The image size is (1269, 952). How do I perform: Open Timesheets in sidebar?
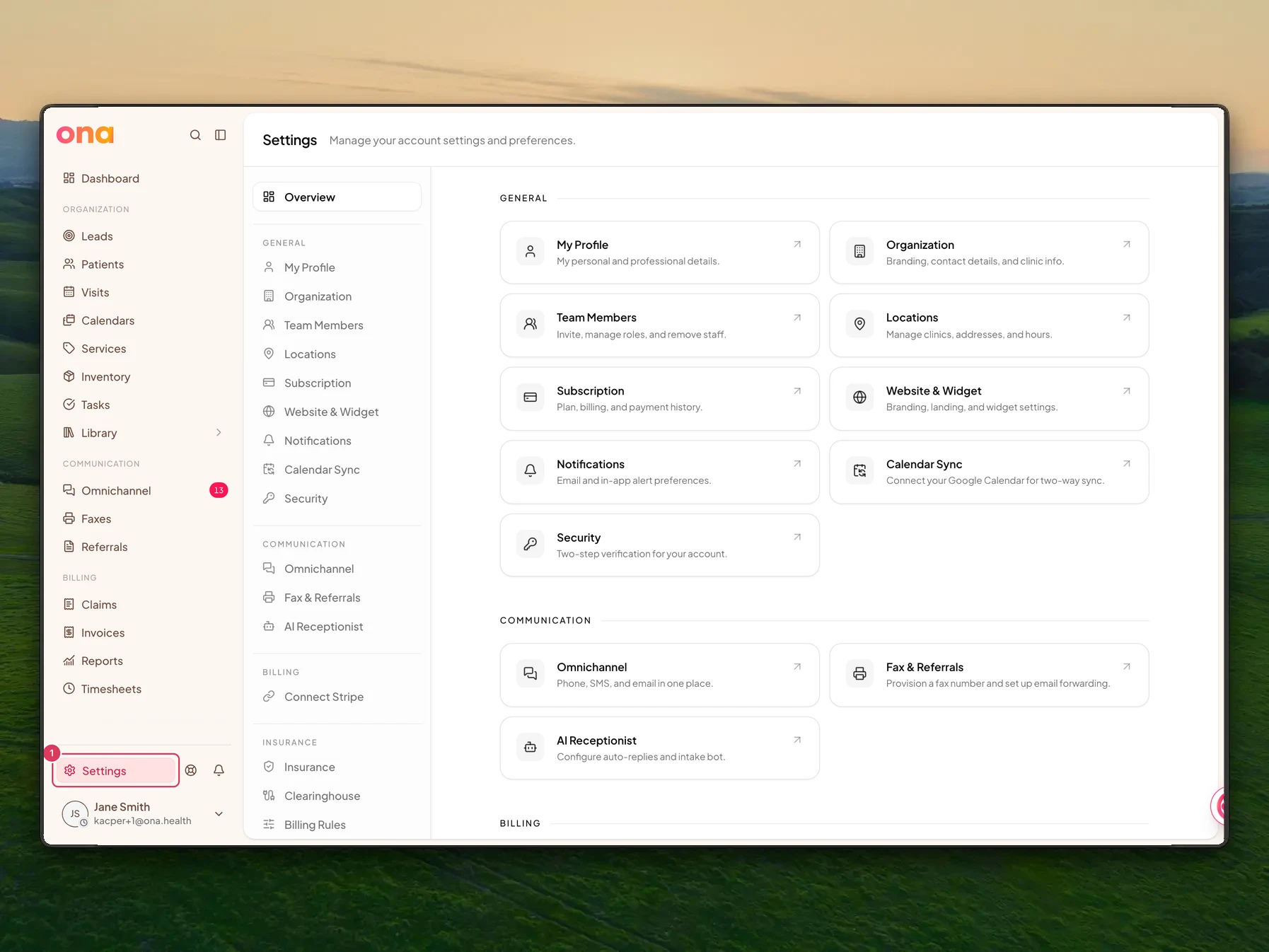click(144, 690)
